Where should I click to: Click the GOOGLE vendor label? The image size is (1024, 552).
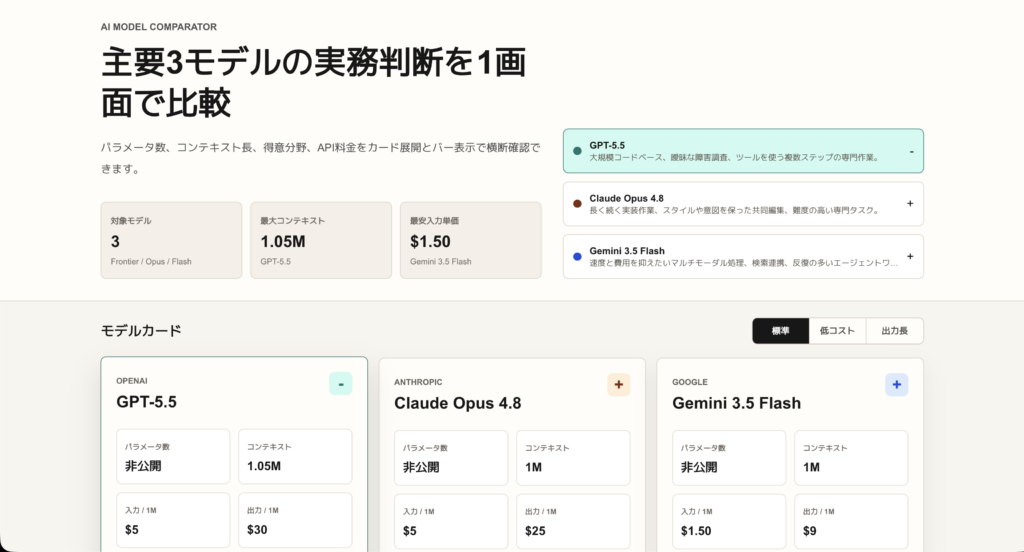pos(690,382)
